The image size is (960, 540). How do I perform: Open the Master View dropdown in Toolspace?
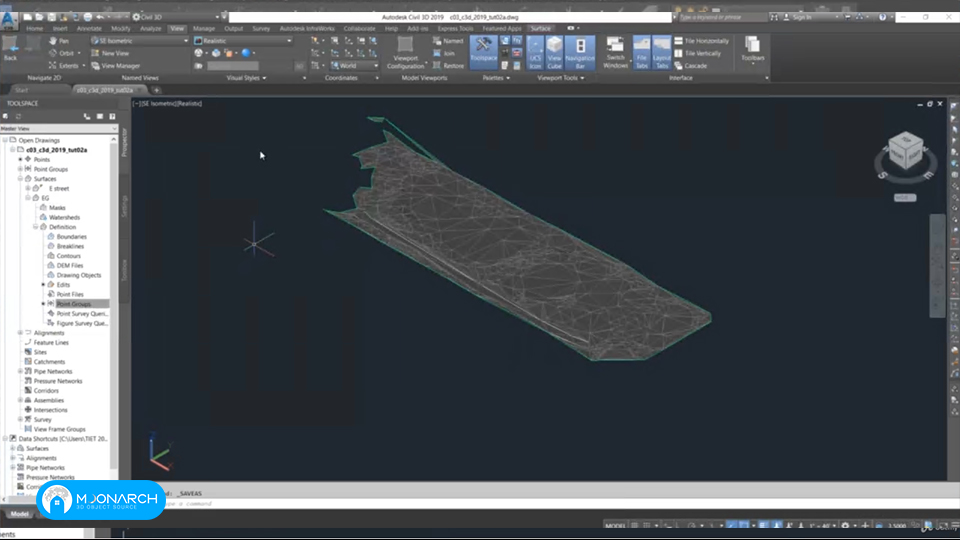coord(59,129)
